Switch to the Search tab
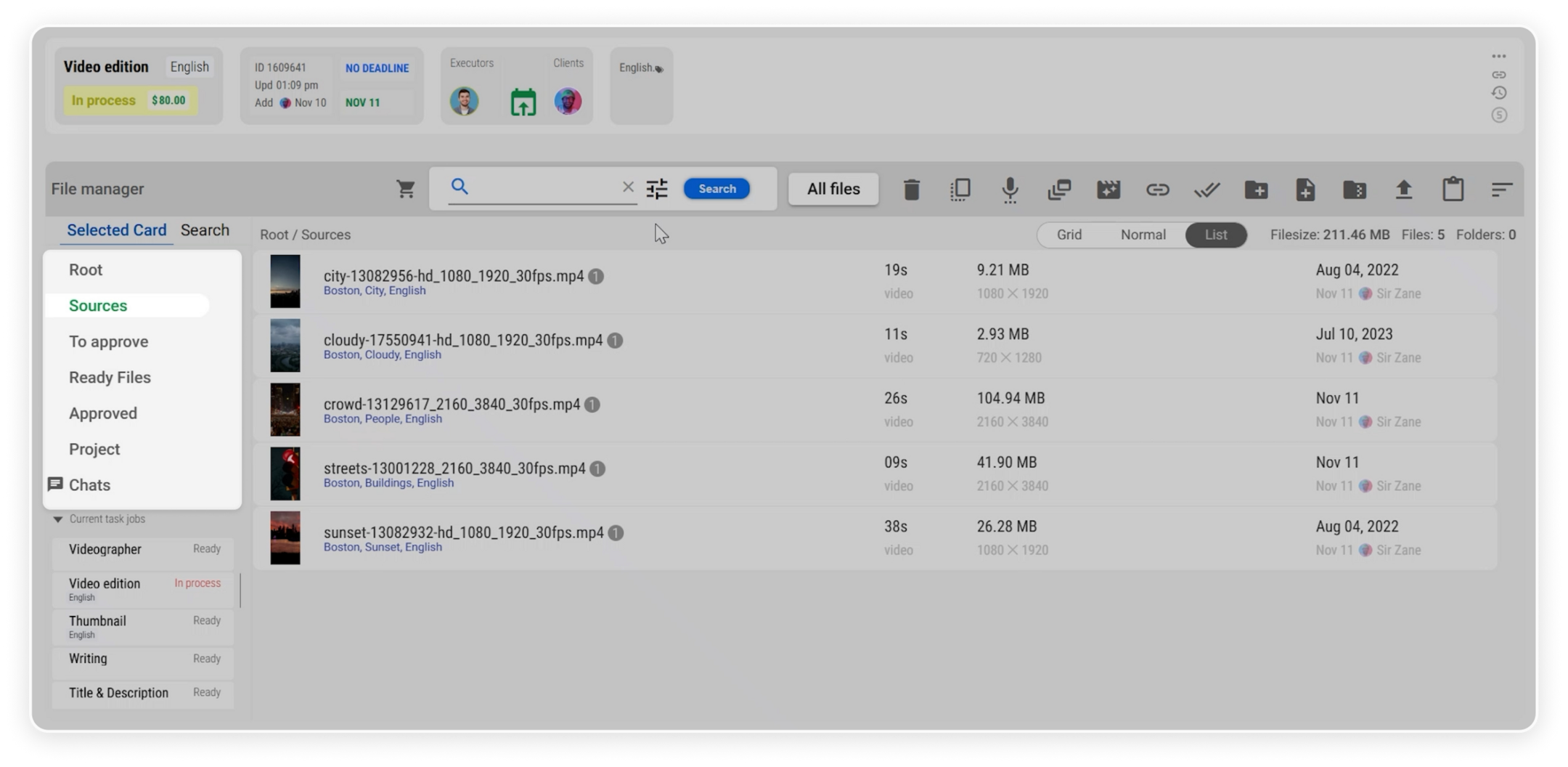This screenshot has height=767, width=1568. pyautogui.click(x=205, y=230)
